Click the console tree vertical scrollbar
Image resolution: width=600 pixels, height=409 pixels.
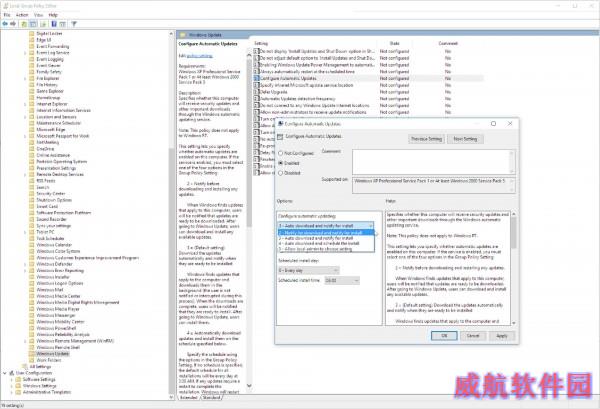click(x=171, y=215)
